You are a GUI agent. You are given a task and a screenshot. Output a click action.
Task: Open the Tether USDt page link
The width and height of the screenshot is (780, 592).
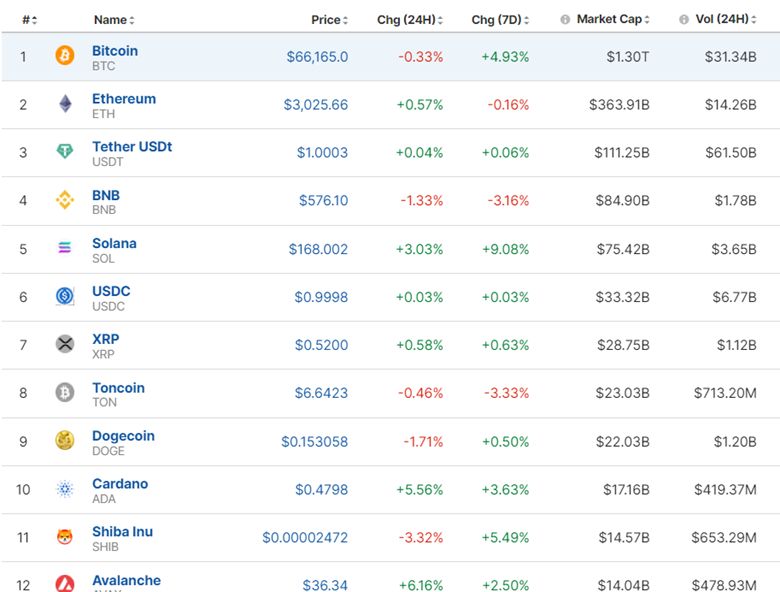click(132, 147)
